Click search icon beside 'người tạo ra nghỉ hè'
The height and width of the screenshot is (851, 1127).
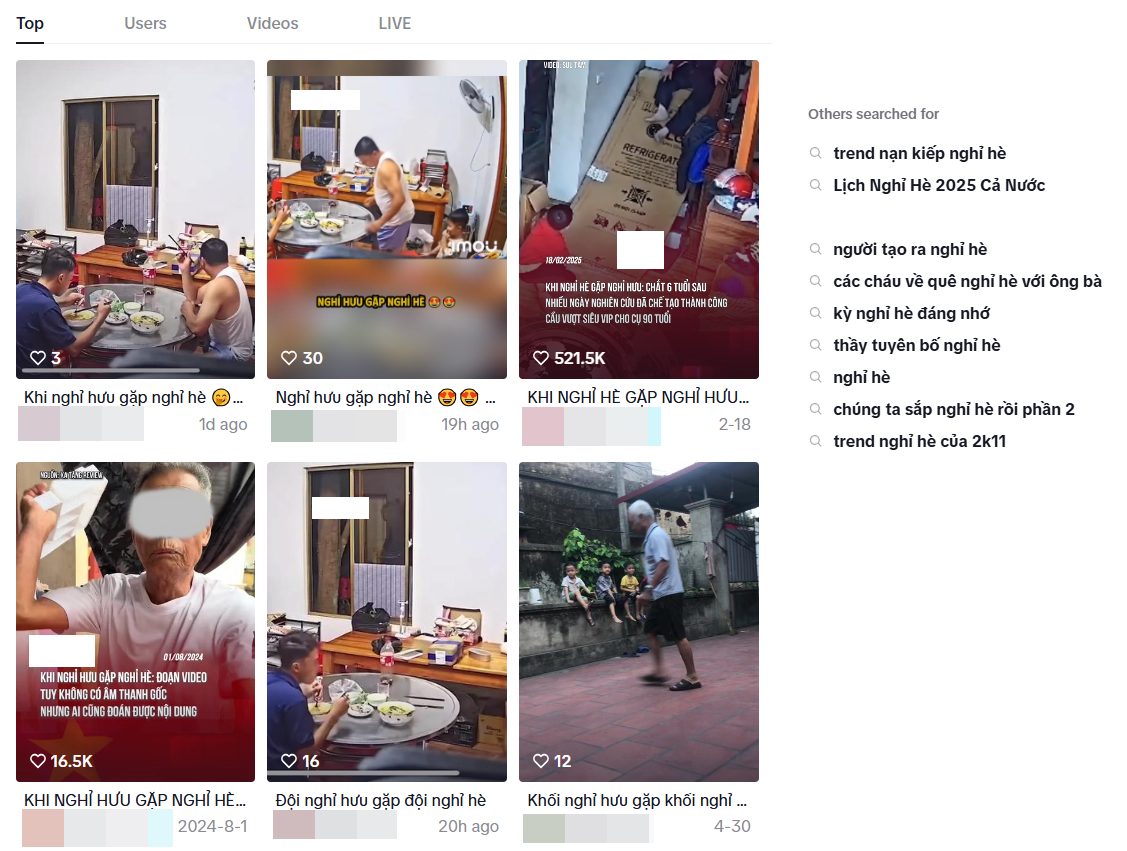pos(815,249)
